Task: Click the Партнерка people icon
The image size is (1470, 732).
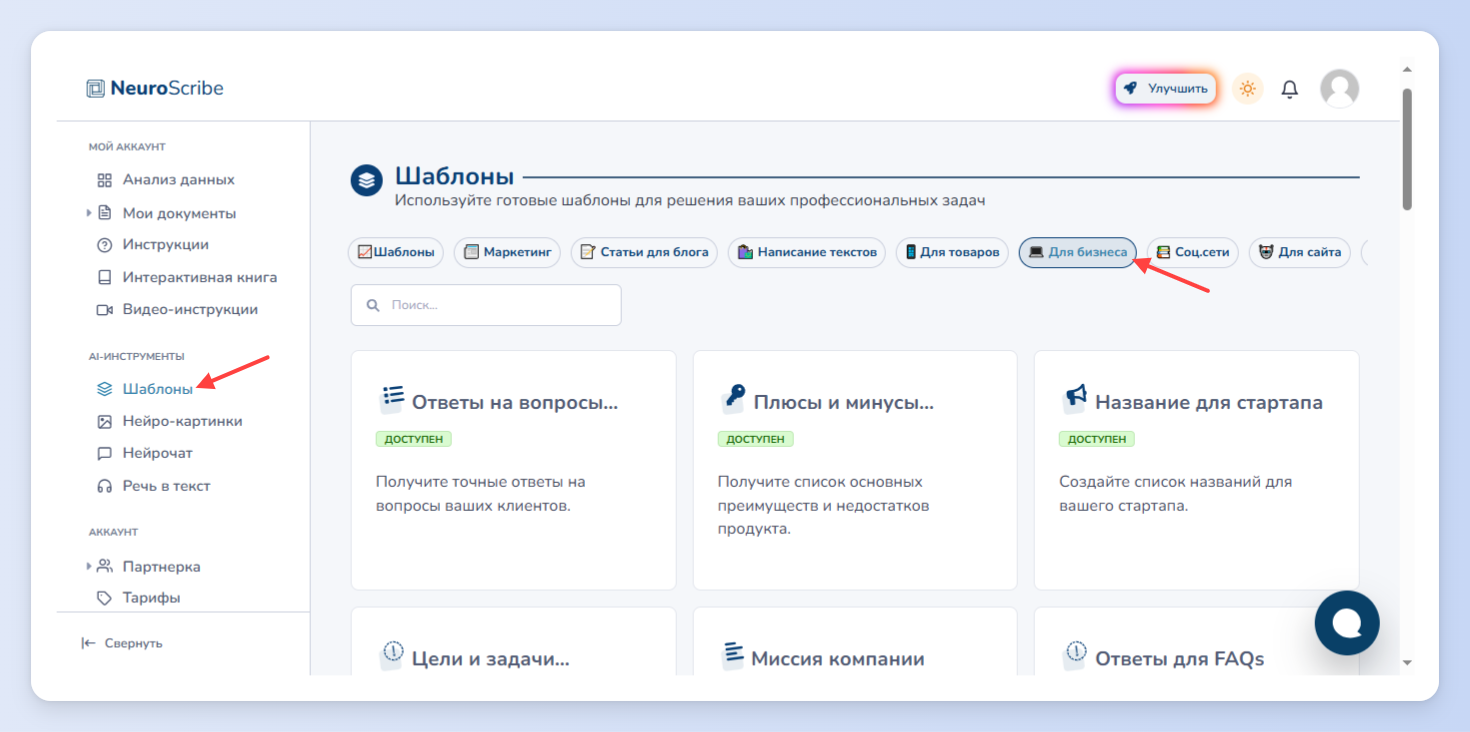Action: (x=104, y=566)
